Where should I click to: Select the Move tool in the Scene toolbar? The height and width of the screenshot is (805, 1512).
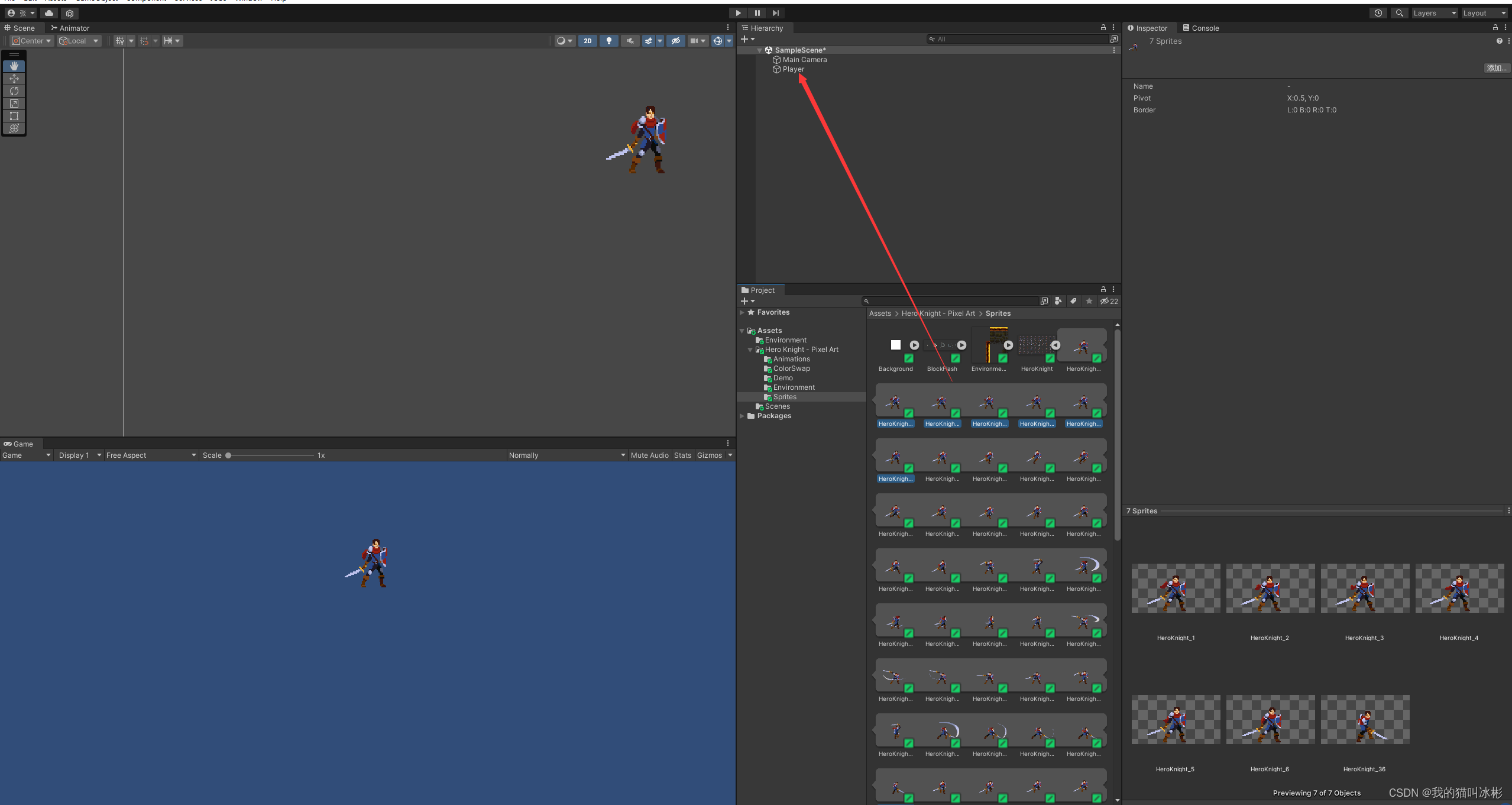click(x=14, y=79)
